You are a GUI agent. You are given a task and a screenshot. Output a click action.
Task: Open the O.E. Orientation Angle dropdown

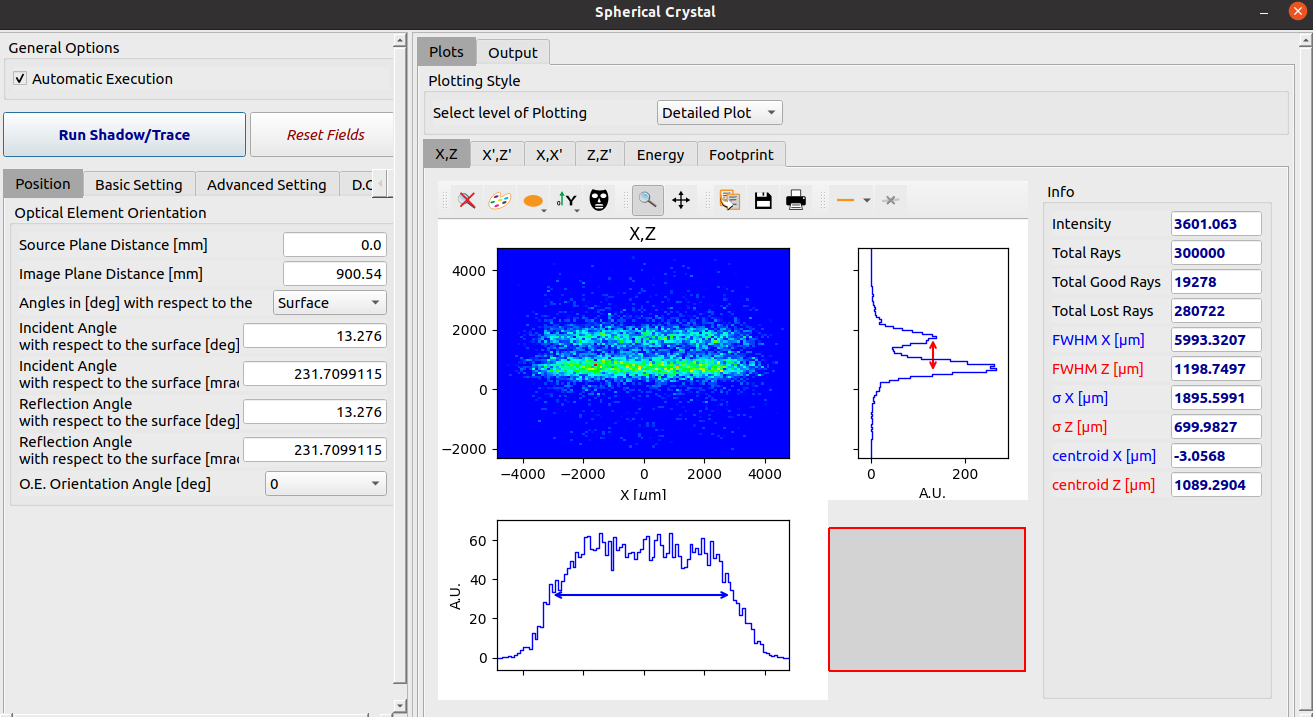(x=325, y=484)
